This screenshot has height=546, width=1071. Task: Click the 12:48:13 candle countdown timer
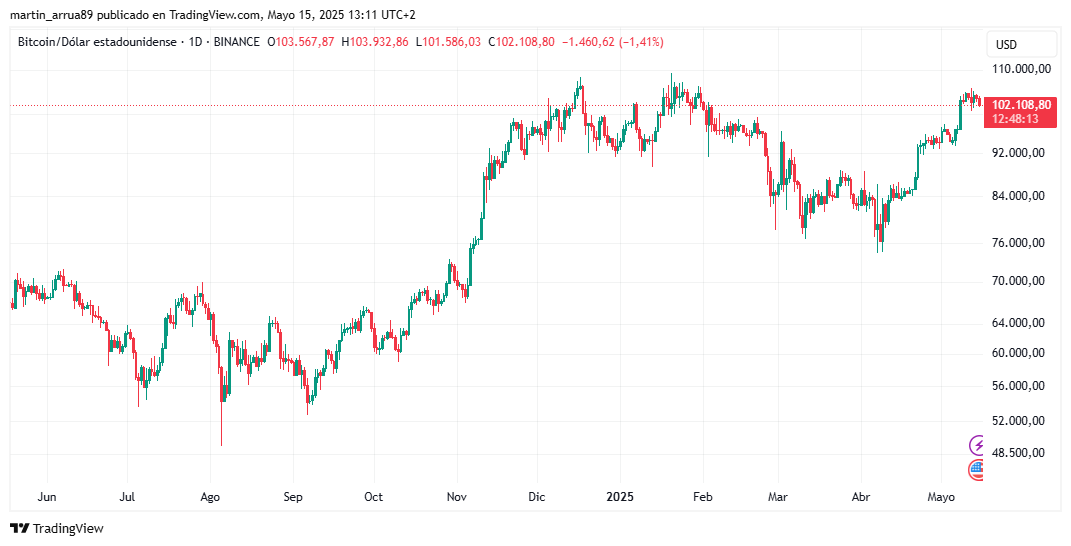[1016, 119]
